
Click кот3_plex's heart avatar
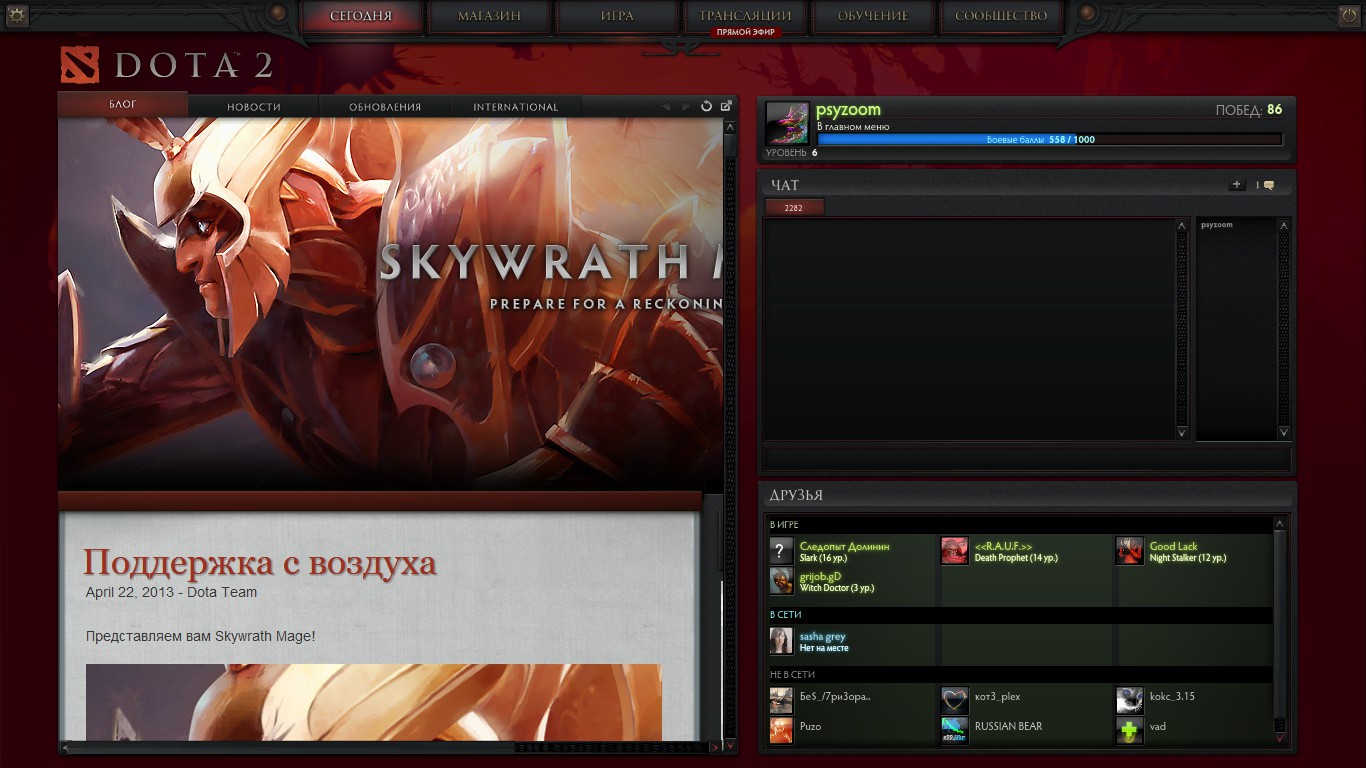click(955, 700)
